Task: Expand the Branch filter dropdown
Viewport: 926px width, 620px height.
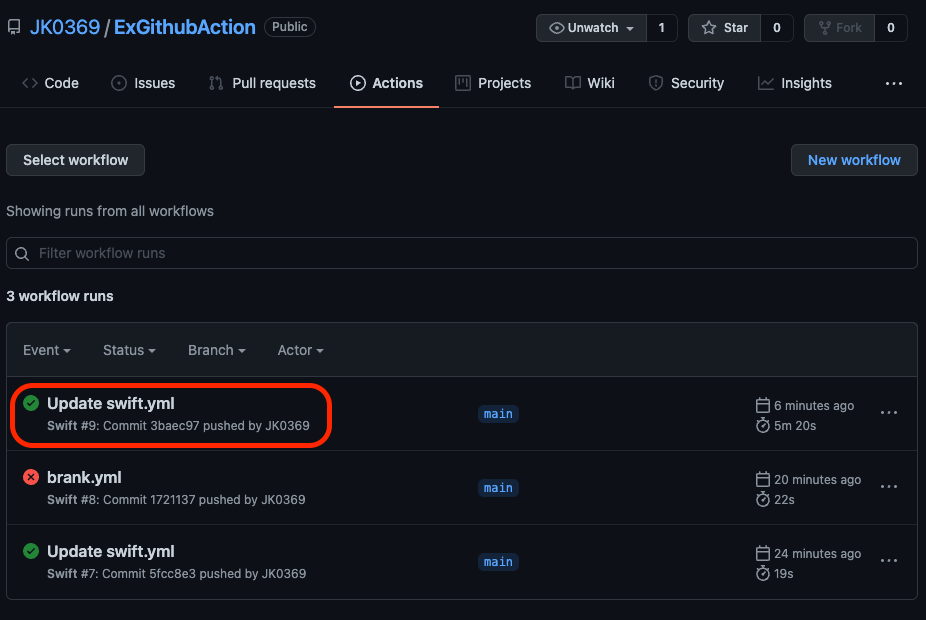Action: (217, 350)
